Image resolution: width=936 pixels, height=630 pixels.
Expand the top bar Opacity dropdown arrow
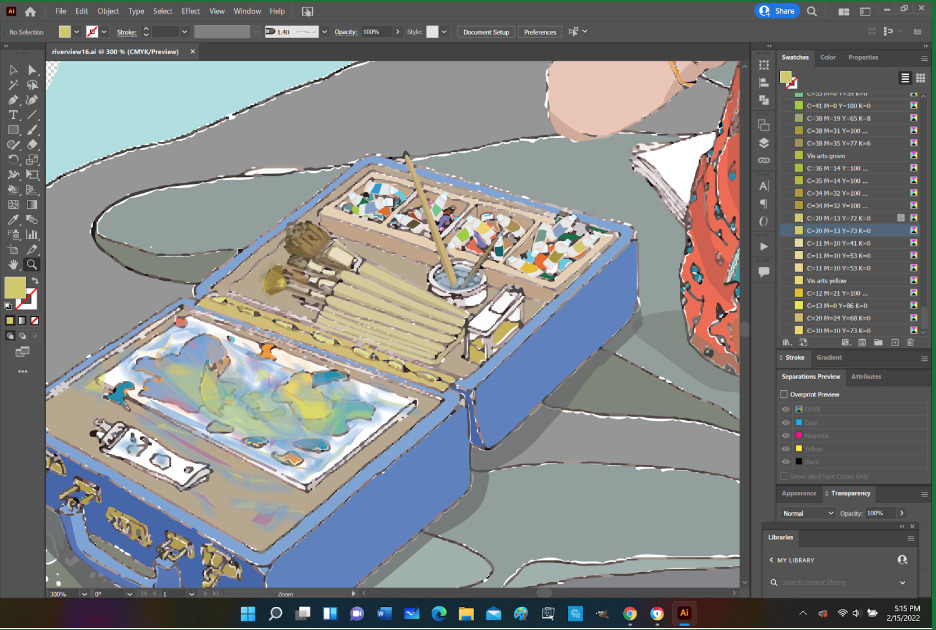pos(399,32)
